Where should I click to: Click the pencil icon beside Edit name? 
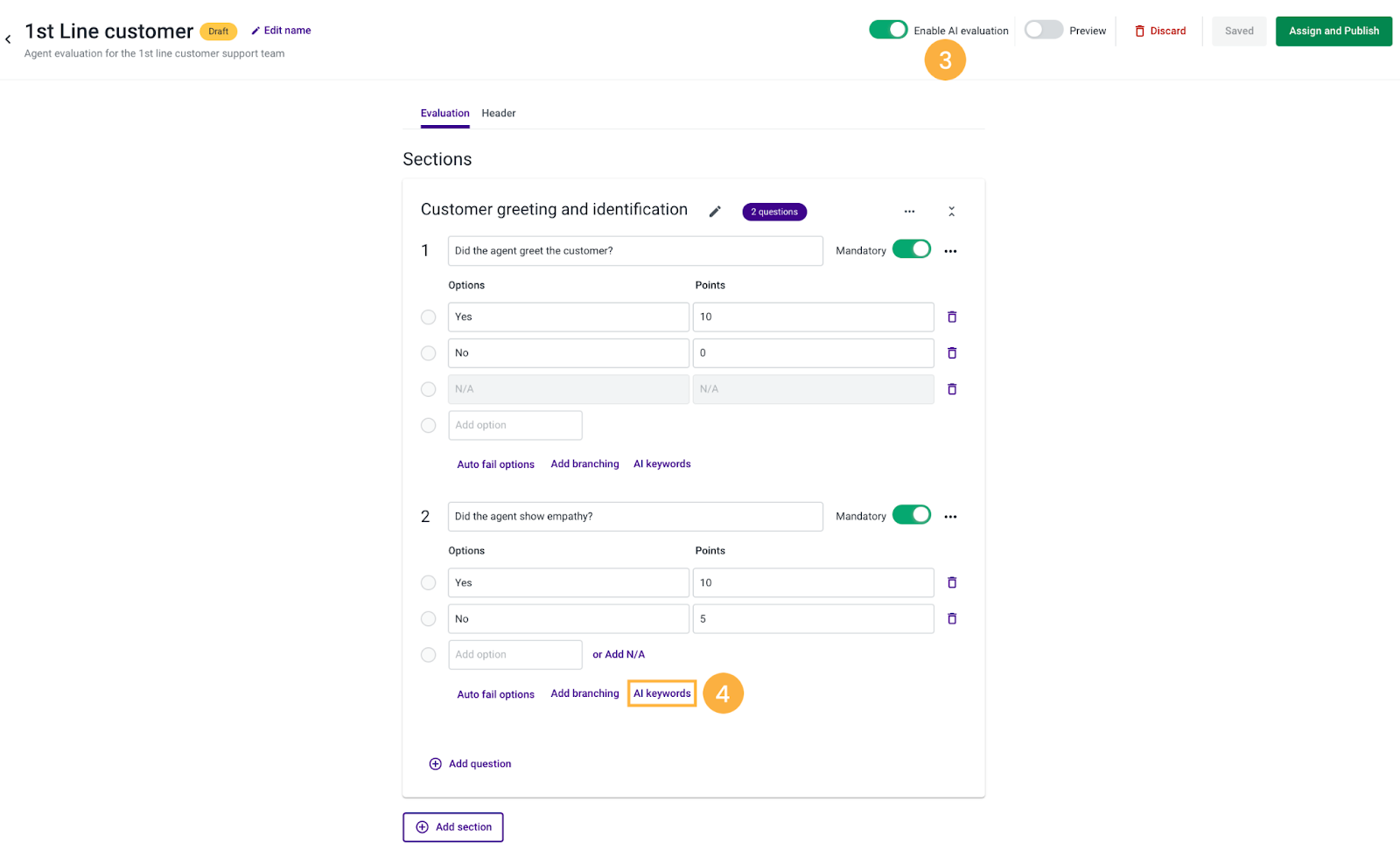point(255,31)
